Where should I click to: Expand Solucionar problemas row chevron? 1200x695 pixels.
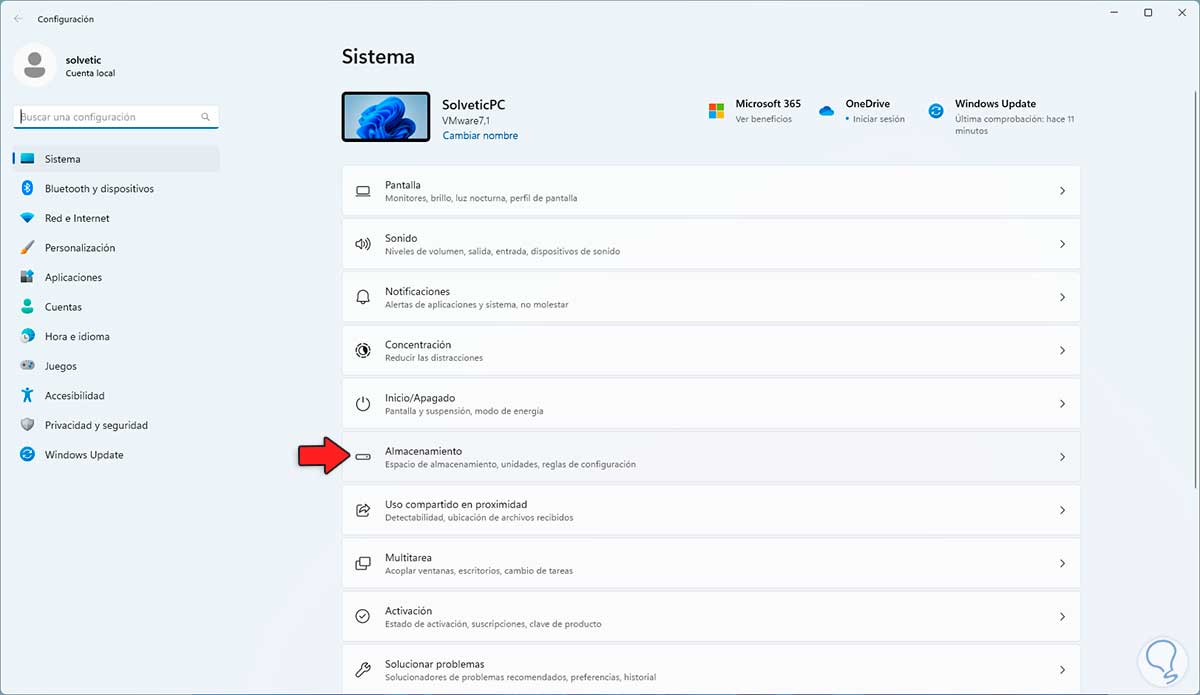pos(1062,670)
